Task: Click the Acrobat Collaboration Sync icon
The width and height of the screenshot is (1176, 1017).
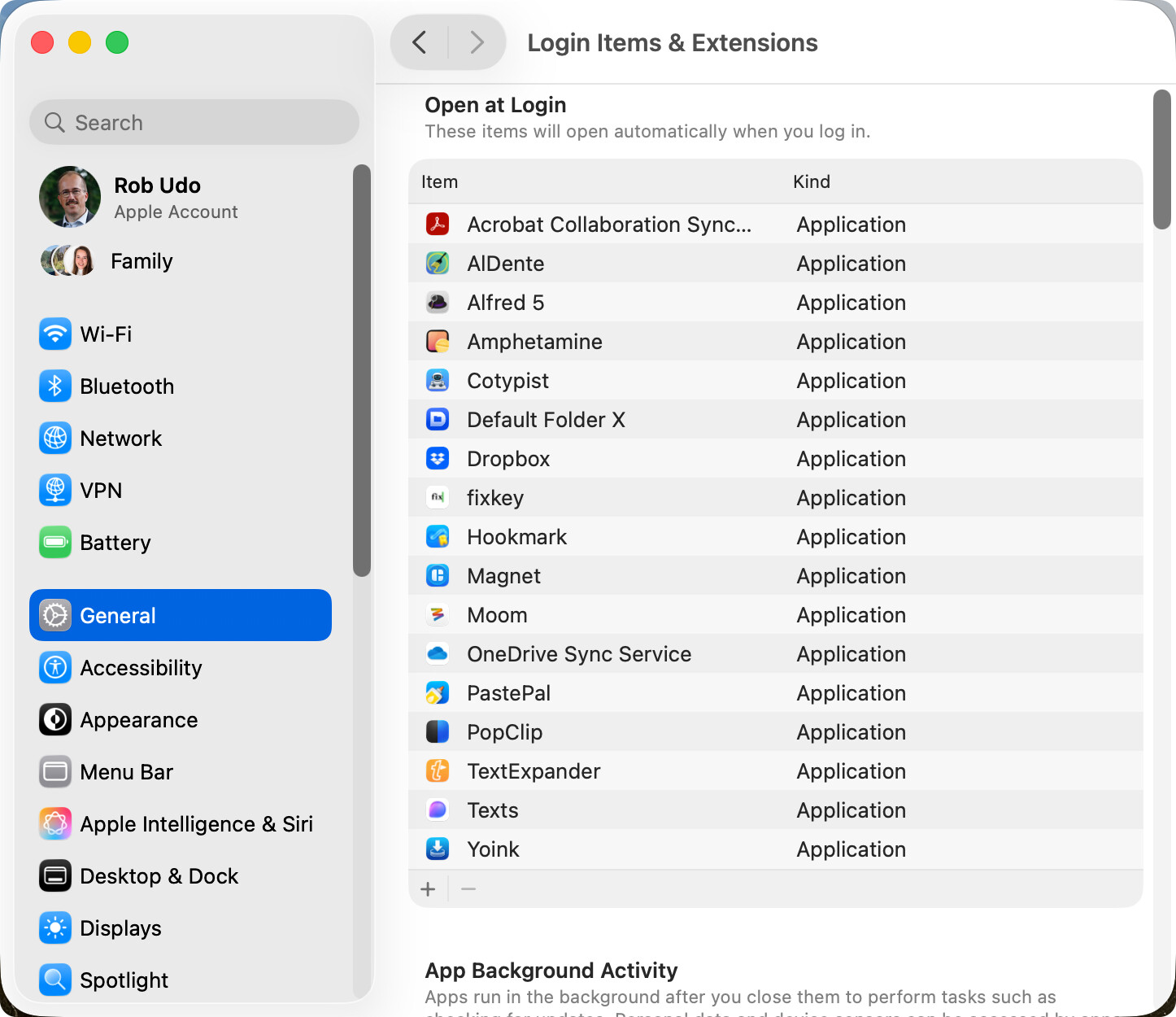Action: [438, 225]
